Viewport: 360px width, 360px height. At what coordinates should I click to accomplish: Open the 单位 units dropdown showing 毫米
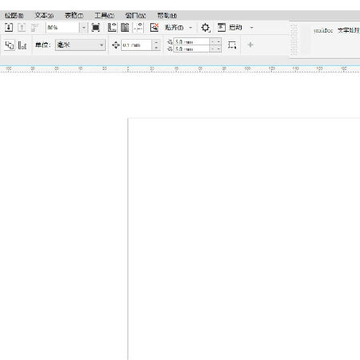80,45
